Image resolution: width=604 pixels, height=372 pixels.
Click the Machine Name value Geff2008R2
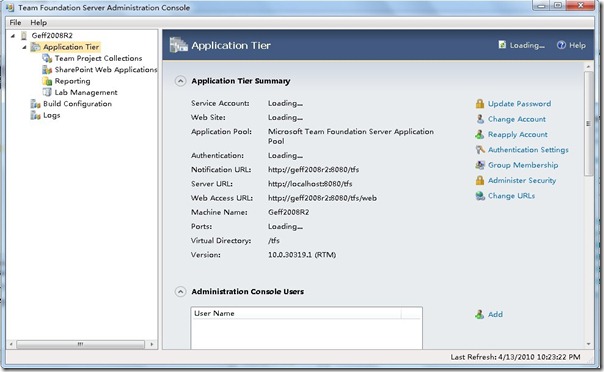289,212
